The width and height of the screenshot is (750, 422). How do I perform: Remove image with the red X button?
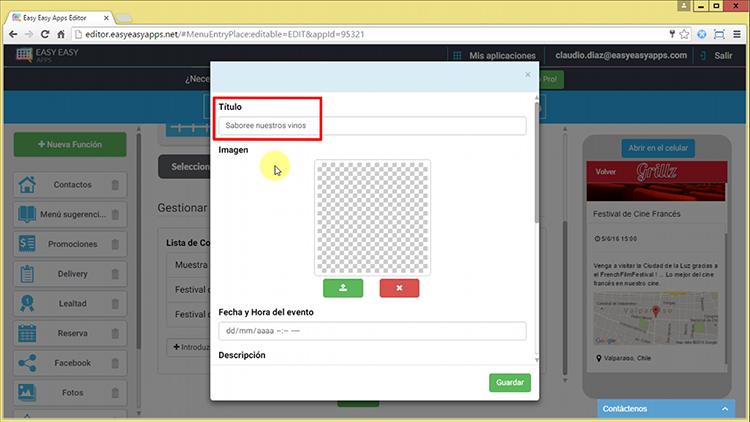click(399, 288)
